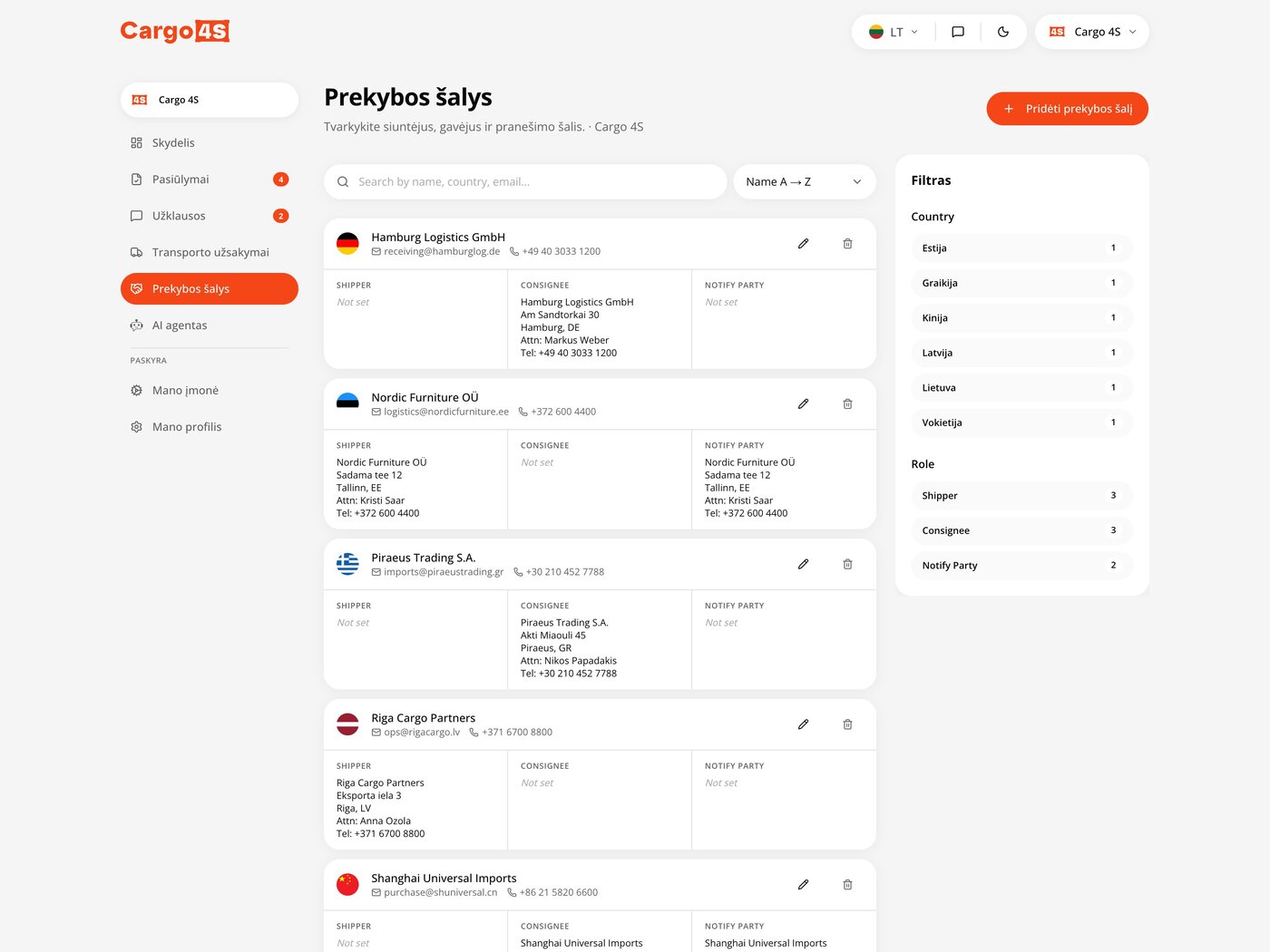Screen dimensions: 1270x952
Task: Click Pridėti prekybos šalį button
Action: 1068,109
